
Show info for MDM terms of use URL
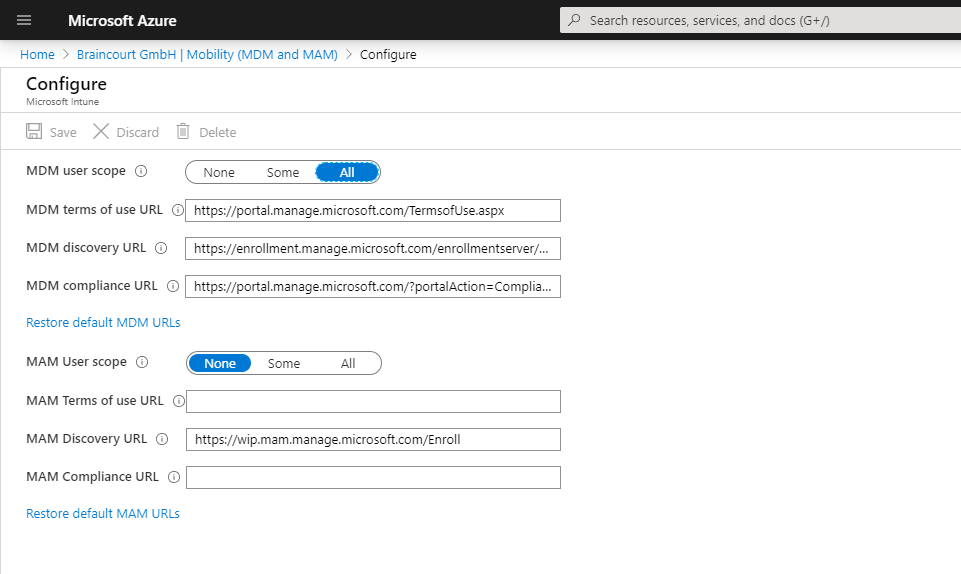coord(178,210)
